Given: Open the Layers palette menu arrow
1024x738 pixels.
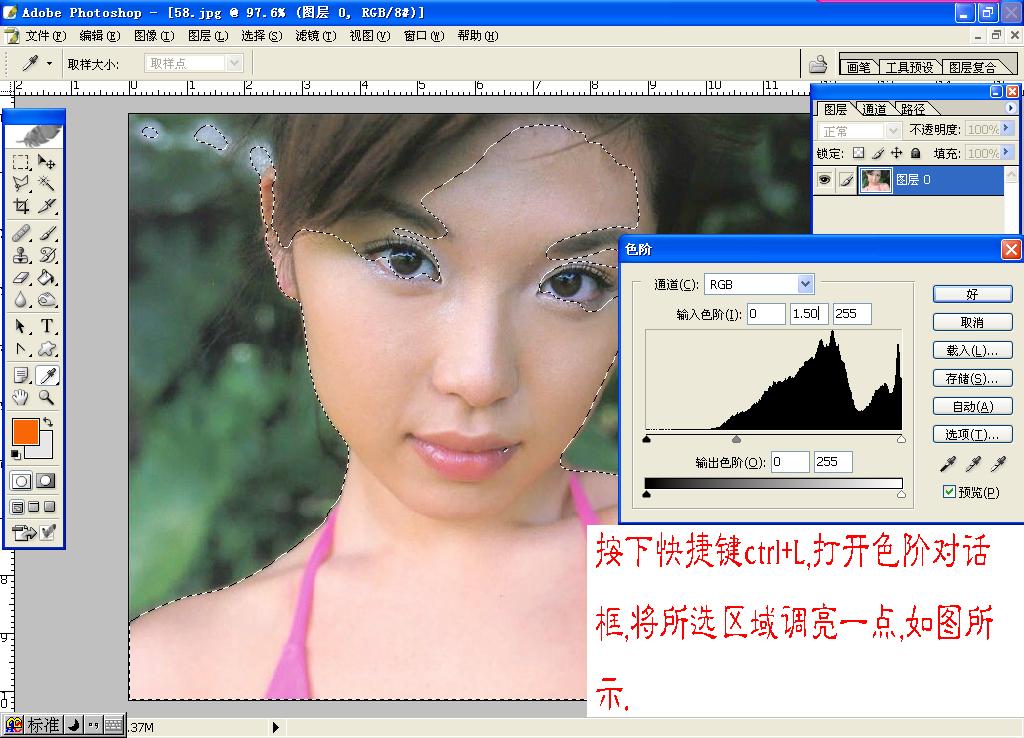Looking at the screenshot, I should click(1010, 108).
